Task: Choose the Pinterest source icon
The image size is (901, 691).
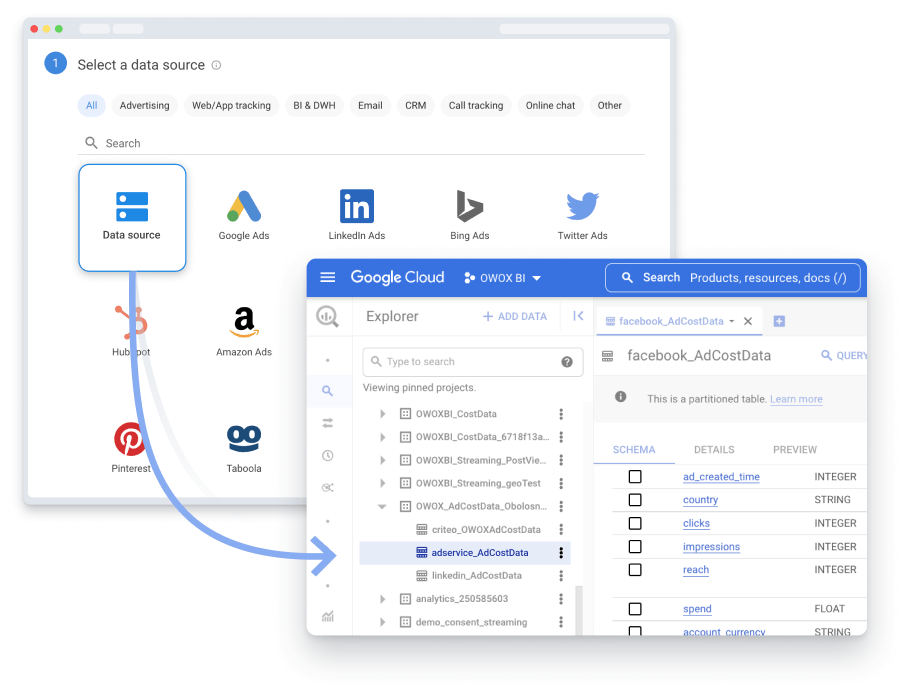Action: (x=130, y=439)
